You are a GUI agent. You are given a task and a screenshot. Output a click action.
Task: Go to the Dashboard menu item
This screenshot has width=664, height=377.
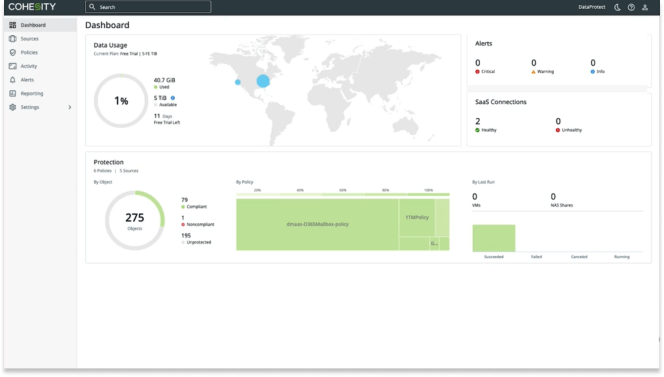(40, 25)
